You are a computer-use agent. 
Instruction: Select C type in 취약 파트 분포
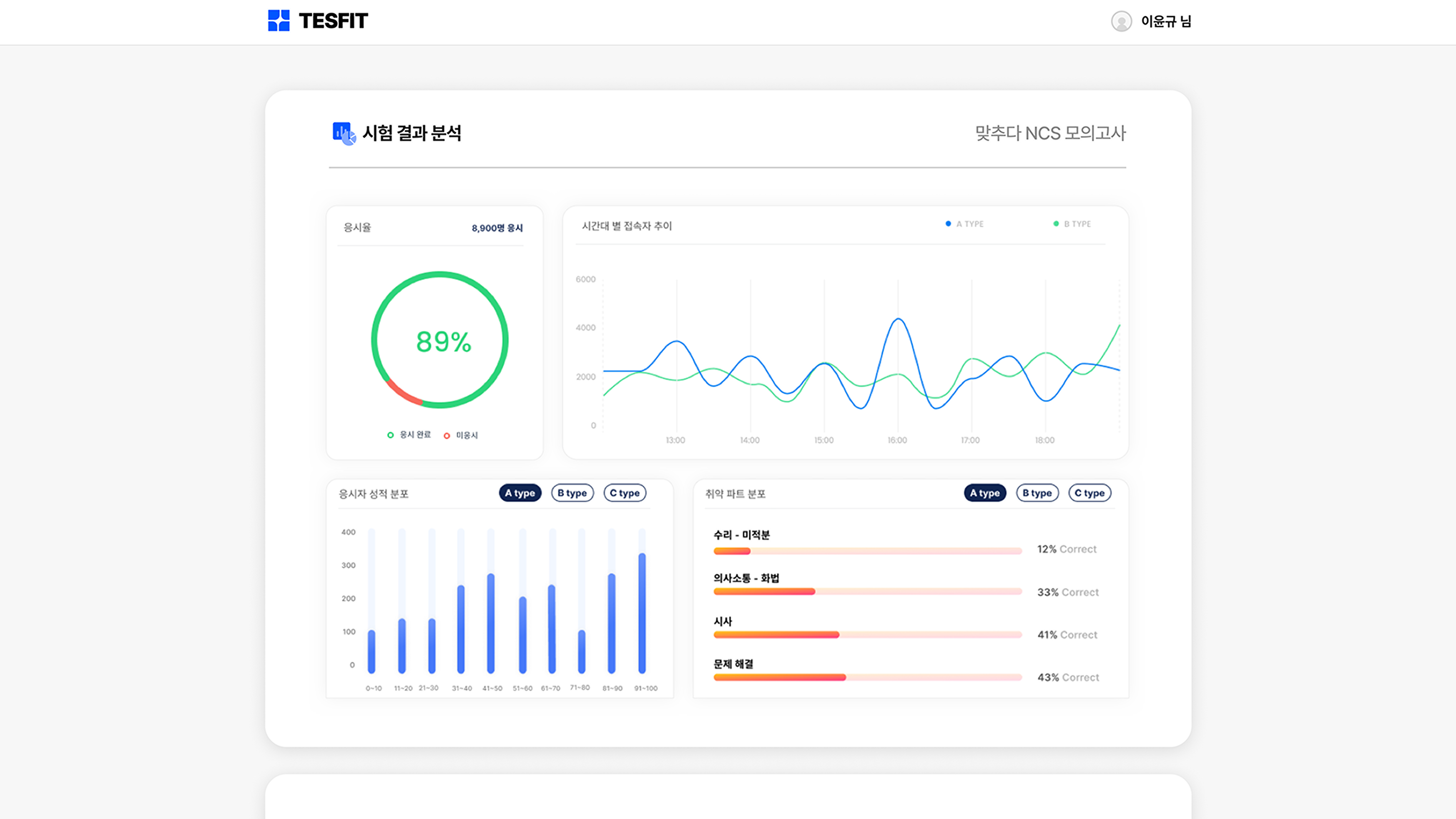coord(1090,493)
